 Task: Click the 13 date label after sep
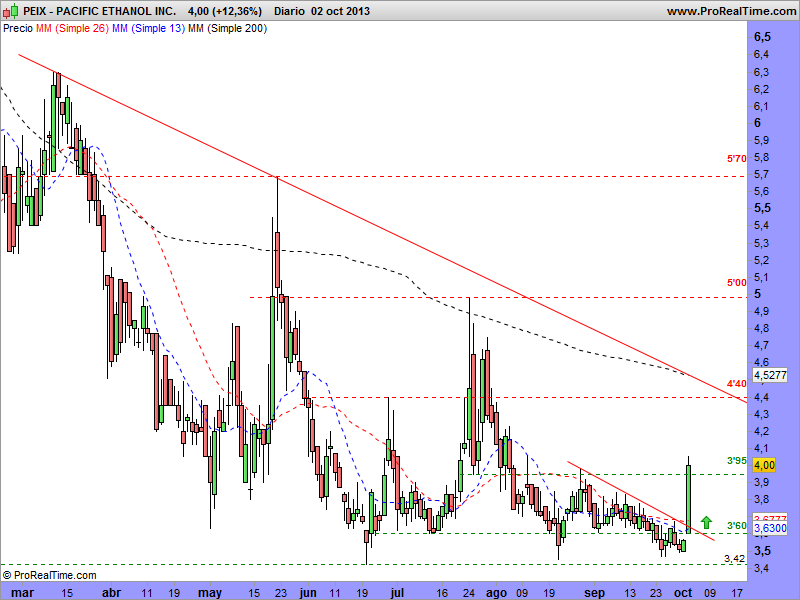pyautogui.click(x=630, y=592)
